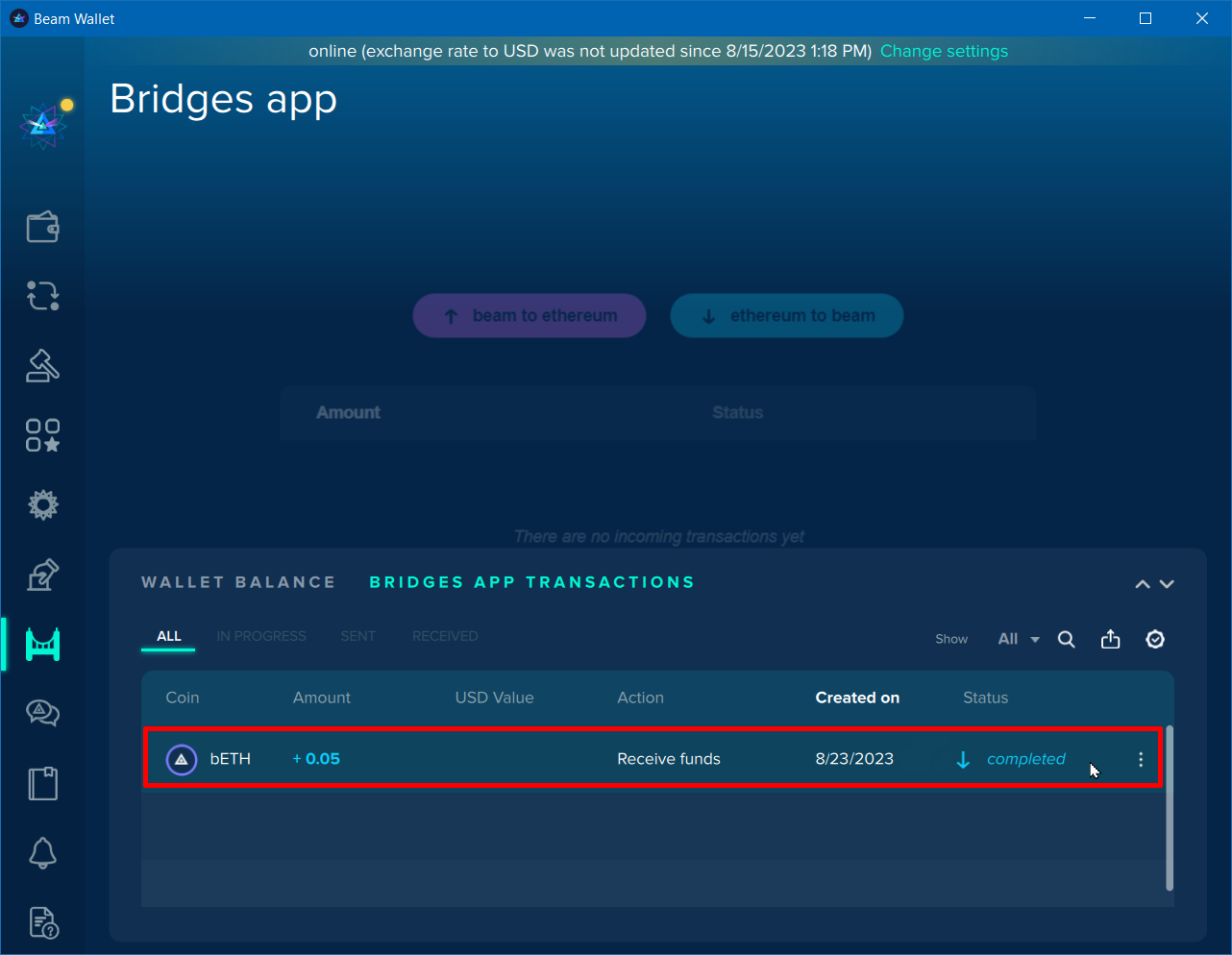
Task: Search transactions with the magnifier icon
Action: (x=1066, y=638)
